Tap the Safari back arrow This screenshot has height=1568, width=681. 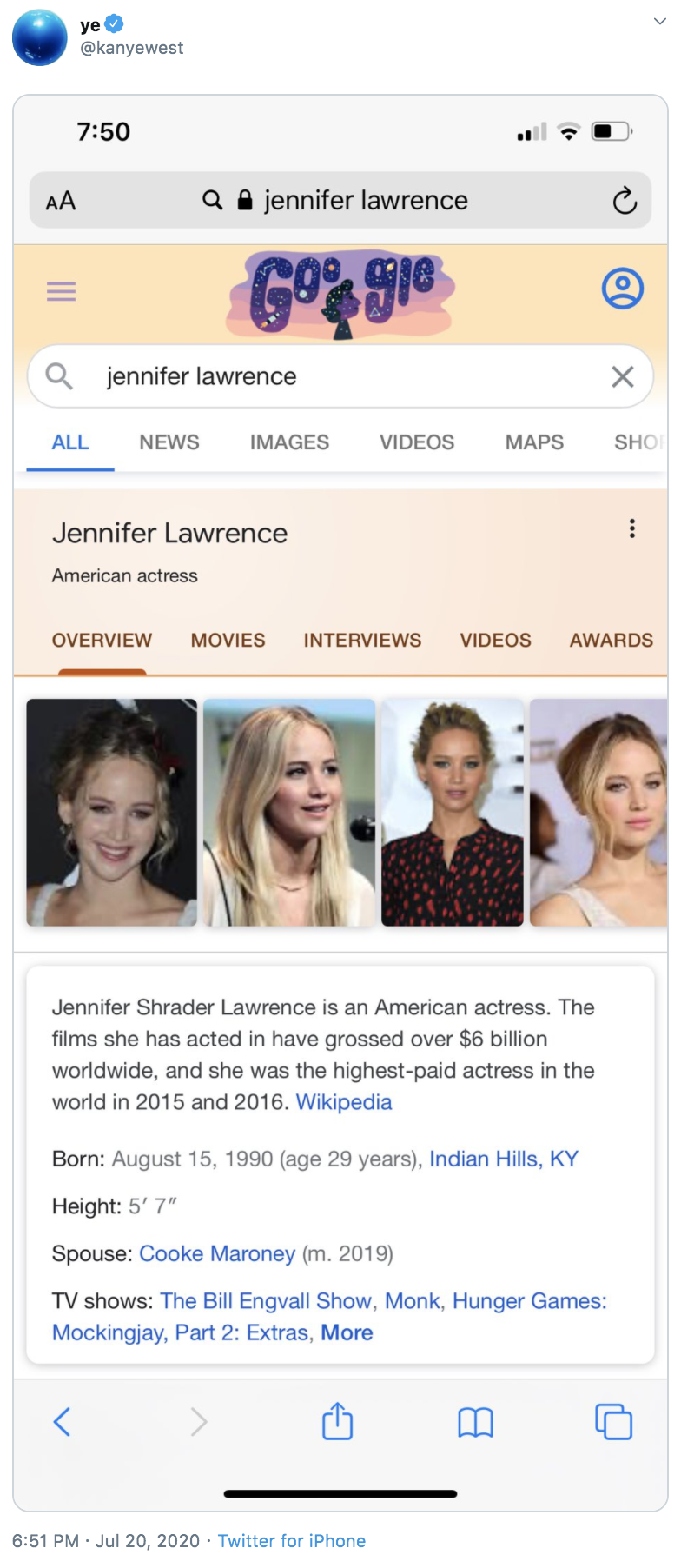click(62, 1422)
